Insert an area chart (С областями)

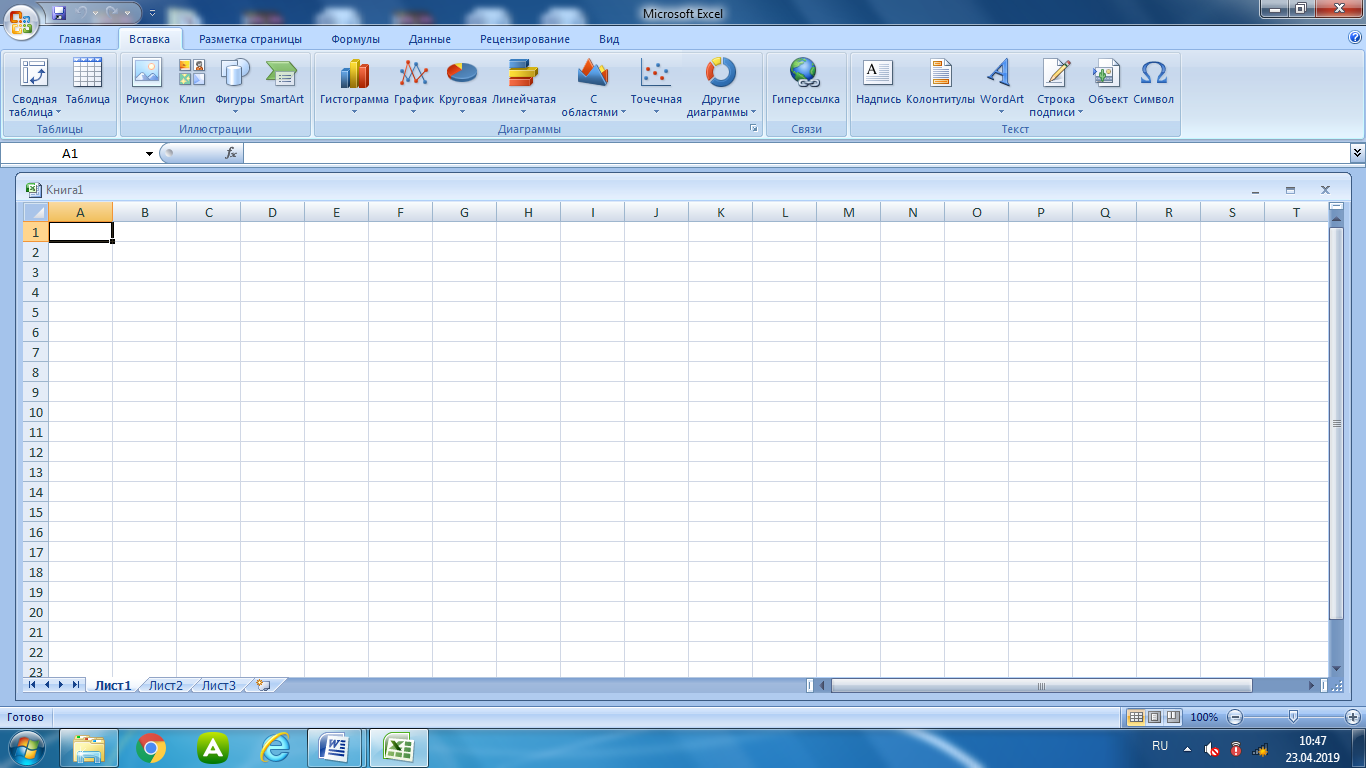pyautogui.click(x=593, y=87)
